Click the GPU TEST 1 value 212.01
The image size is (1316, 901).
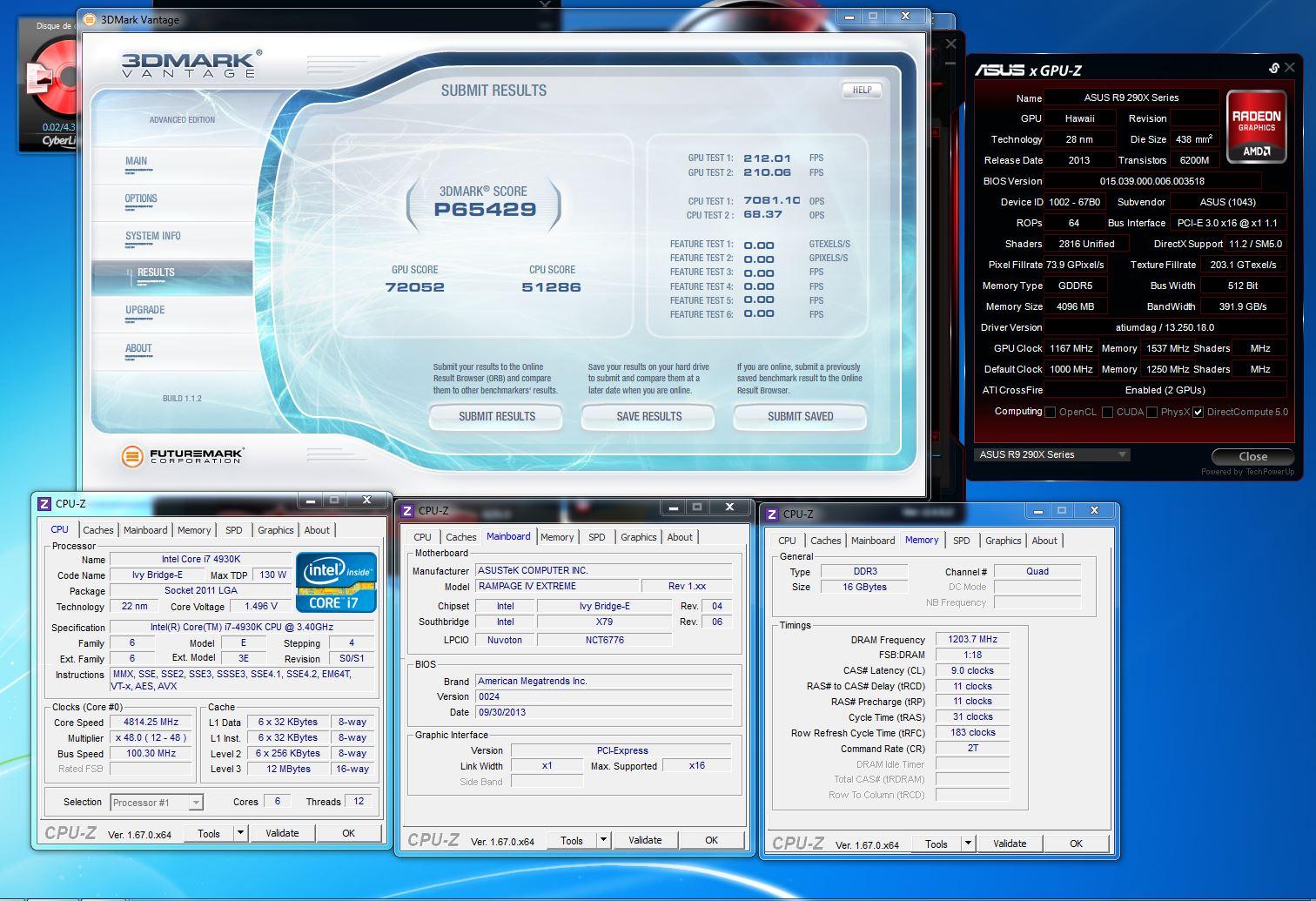coord(767,158)
